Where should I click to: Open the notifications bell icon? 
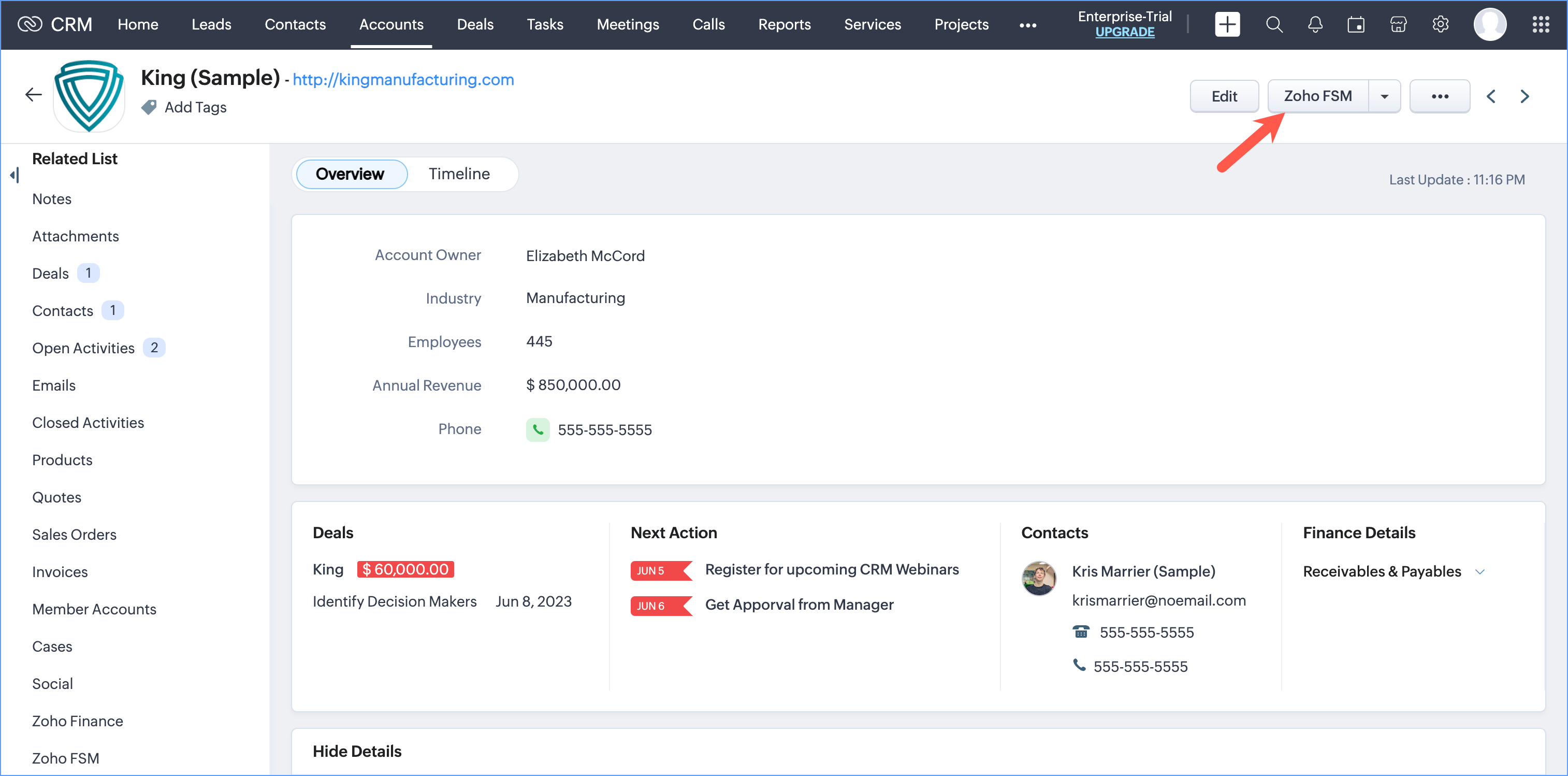pyautogui.click(x=1315, y=24)
